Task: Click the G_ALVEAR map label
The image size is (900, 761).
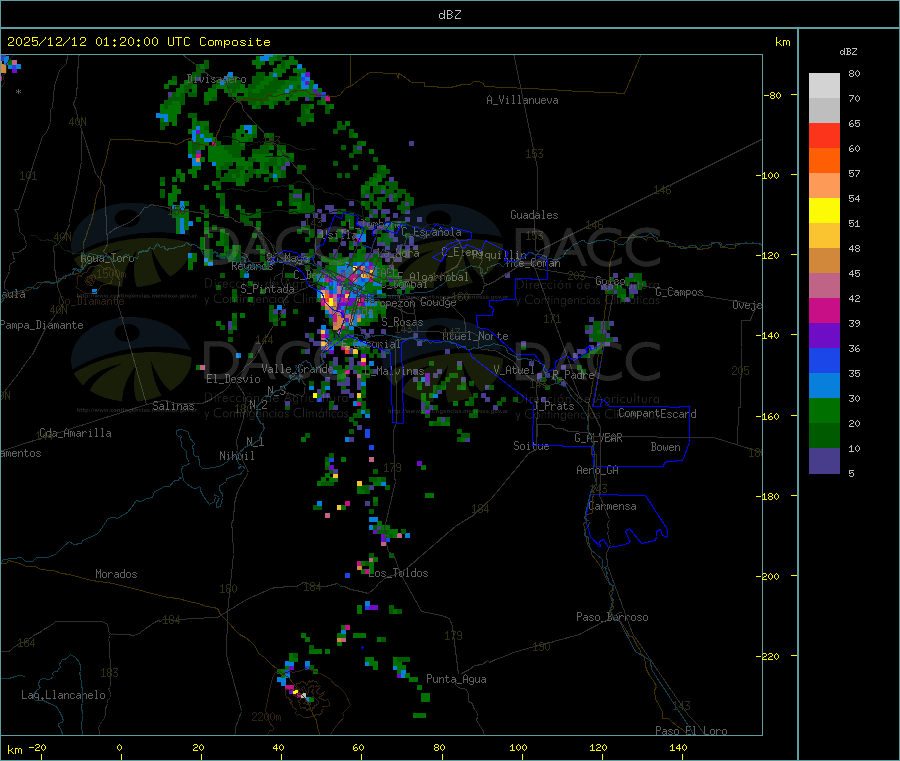Action: (x=598, y=437)
